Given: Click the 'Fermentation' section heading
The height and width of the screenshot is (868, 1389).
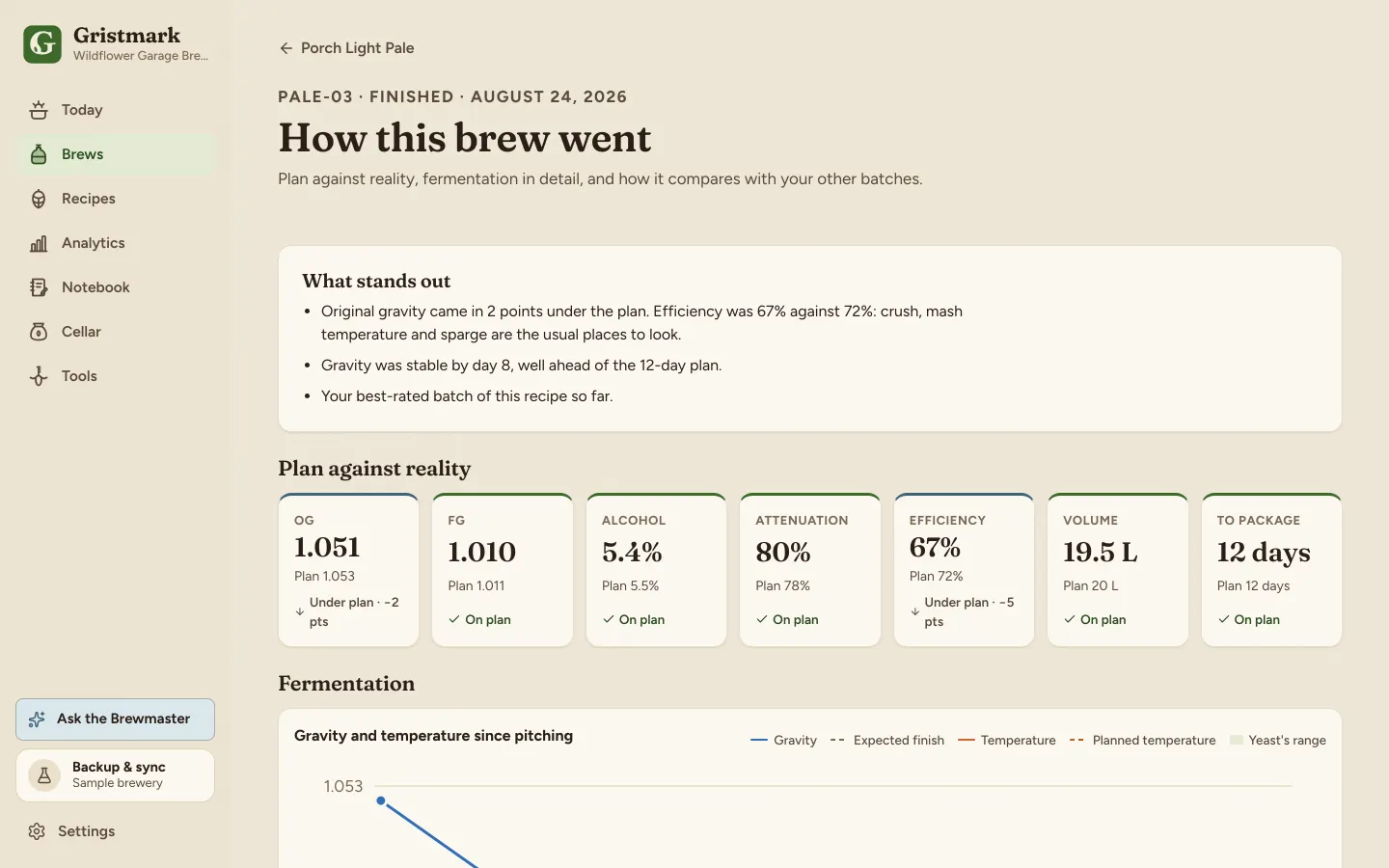Looking at the screenshot, I should point(346,683).
